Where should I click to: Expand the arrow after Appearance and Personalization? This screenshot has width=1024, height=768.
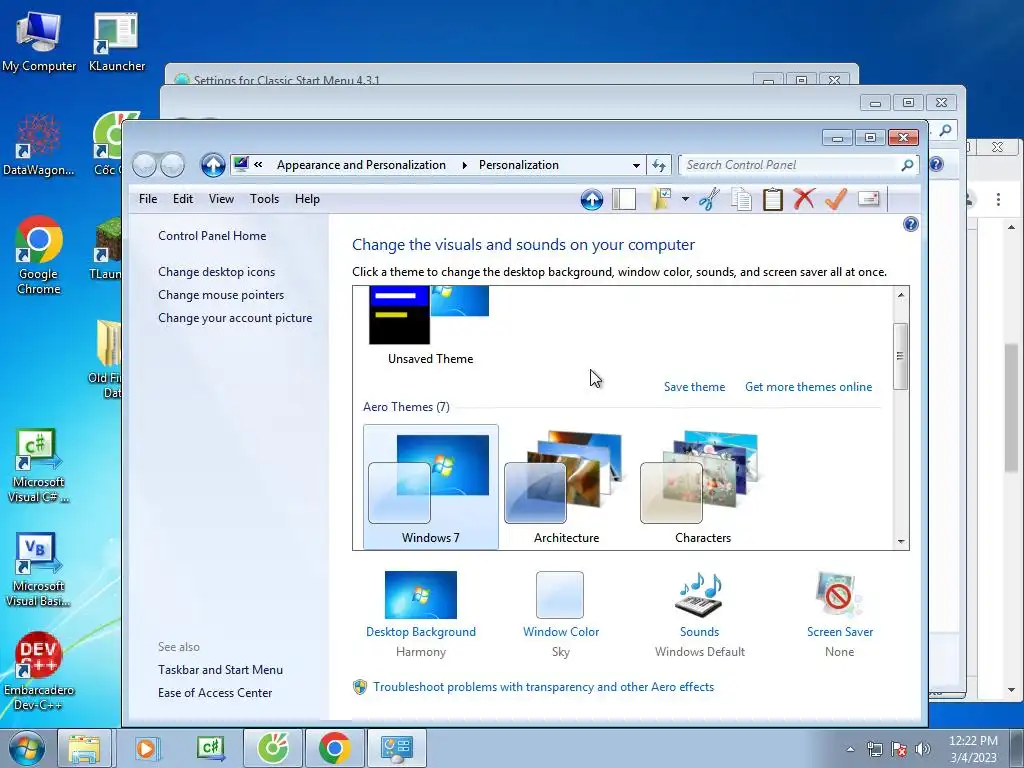tap(464, 165)
